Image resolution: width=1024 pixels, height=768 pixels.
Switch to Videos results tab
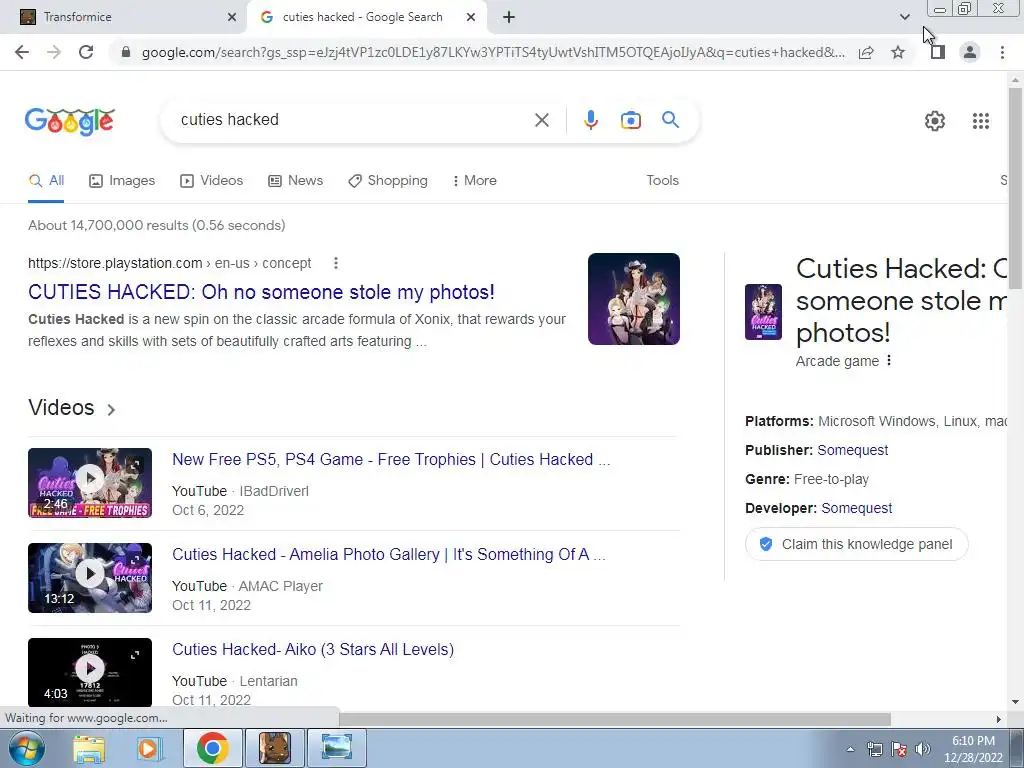212,181
